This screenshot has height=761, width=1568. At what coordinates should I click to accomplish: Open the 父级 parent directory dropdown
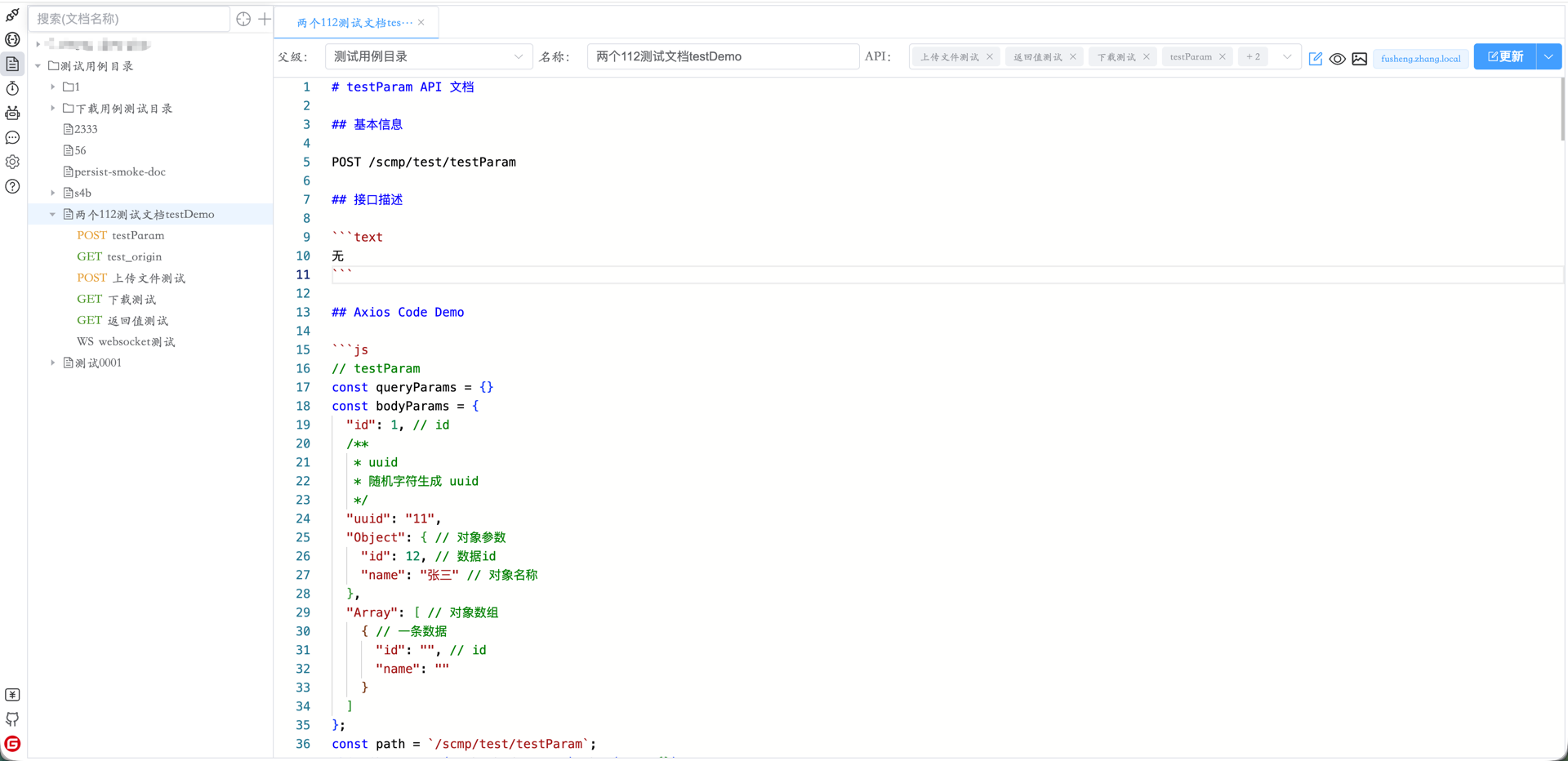pos(429,56)
